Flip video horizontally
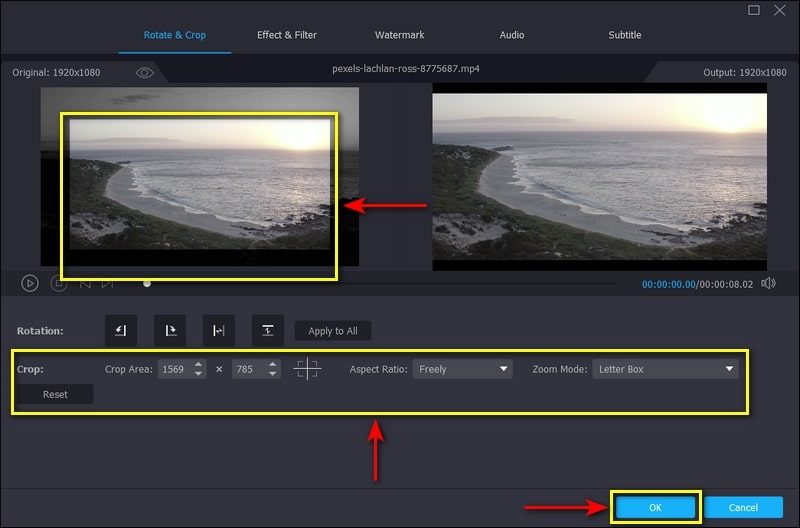Viewport: 800px width, 528px height. [x=218, y=331]
